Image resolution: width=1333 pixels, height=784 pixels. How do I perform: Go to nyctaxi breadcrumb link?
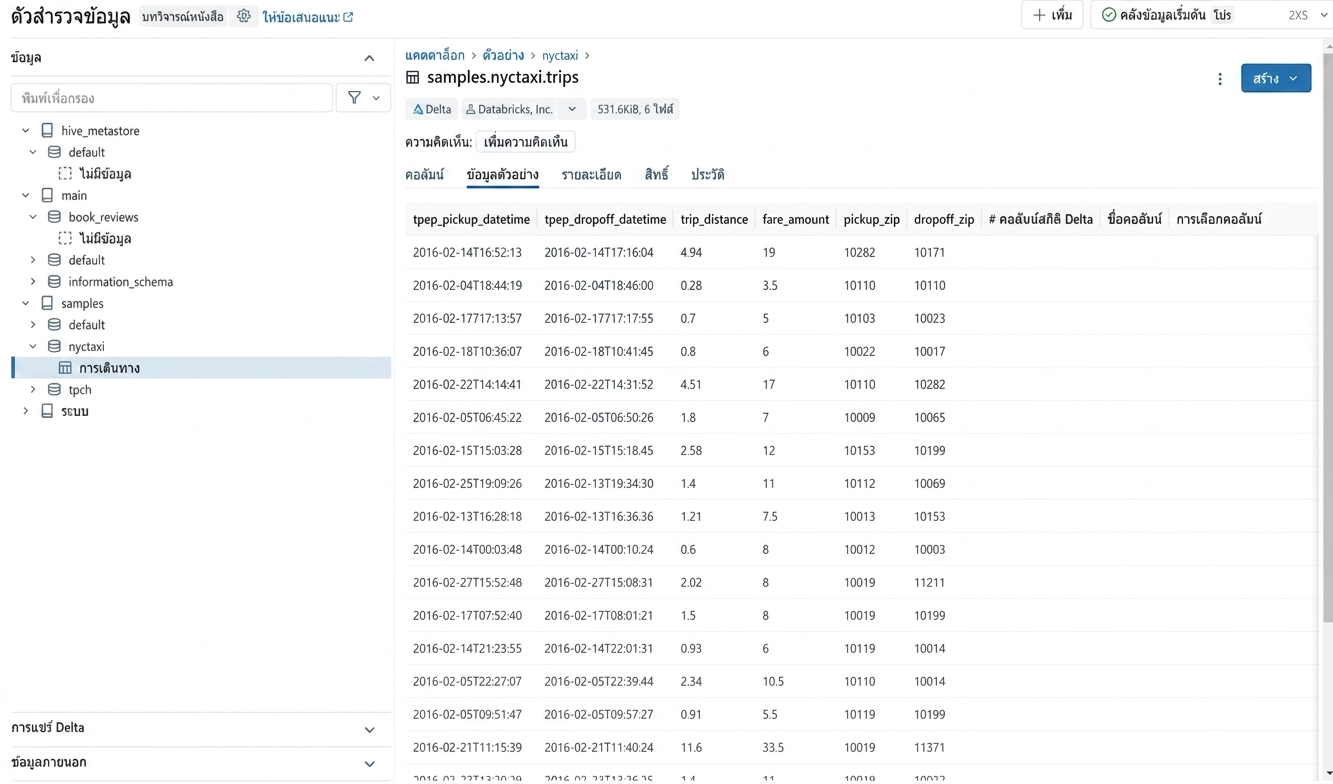coord(560,55)
